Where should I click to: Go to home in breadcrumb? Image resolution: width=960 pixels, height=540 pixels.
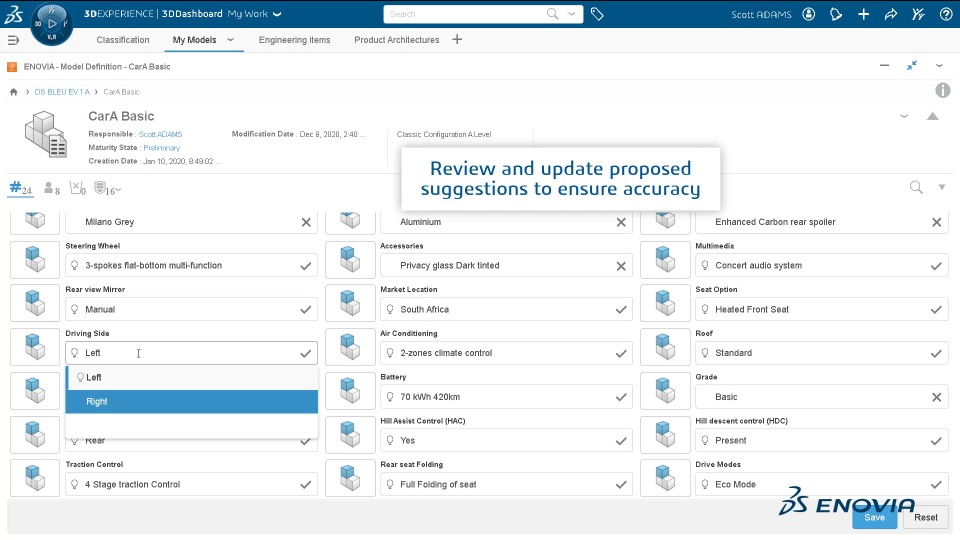coord(13,92)
